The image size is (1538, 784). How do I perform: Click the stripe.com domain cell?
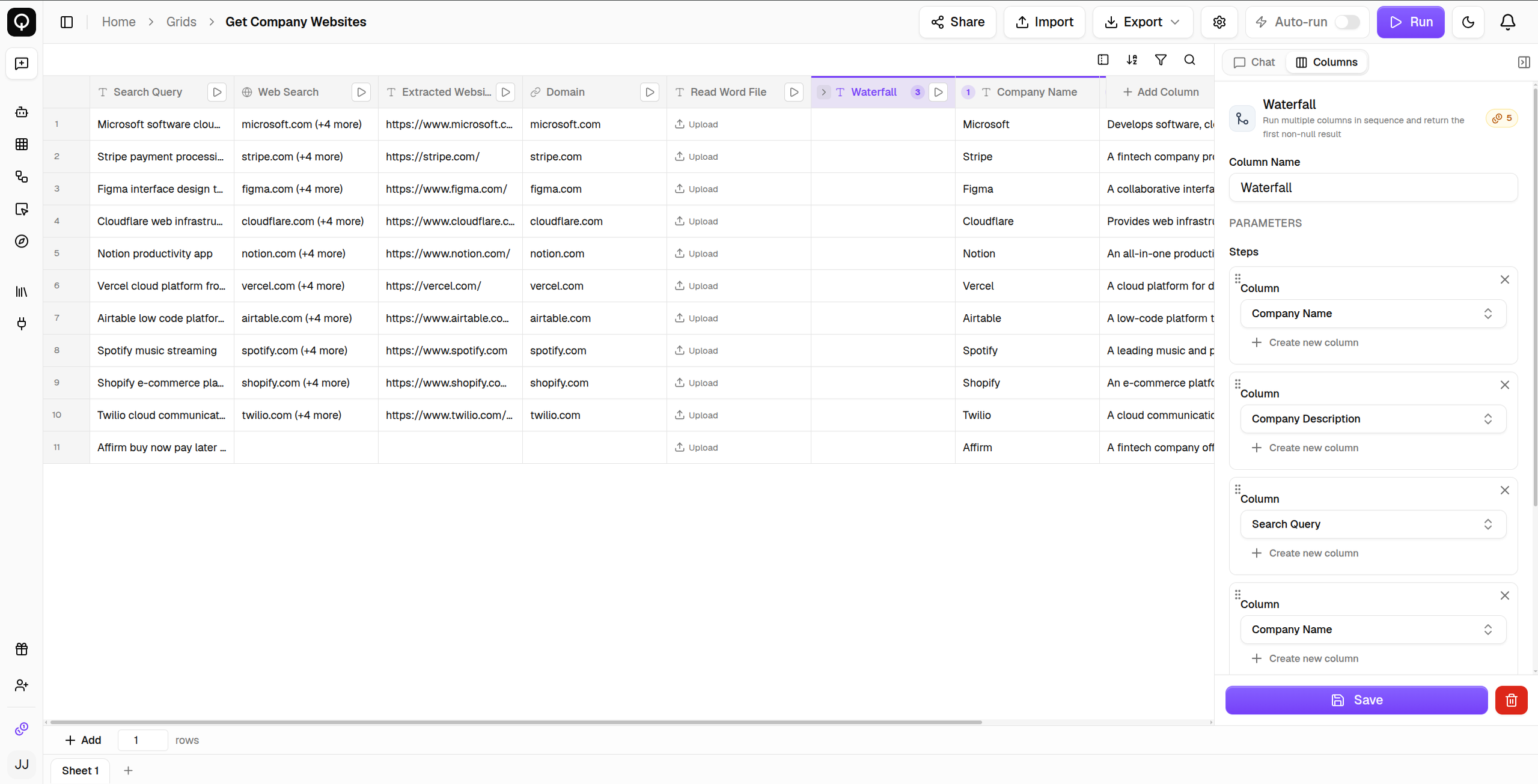(594, 157)
